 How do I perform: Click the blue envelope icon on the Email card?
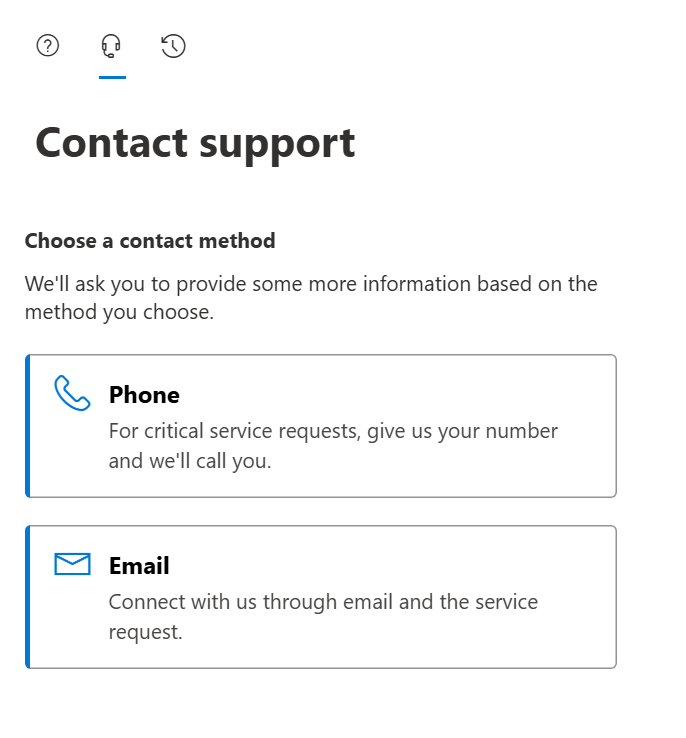pyautogui.click(x=72, y=564)
